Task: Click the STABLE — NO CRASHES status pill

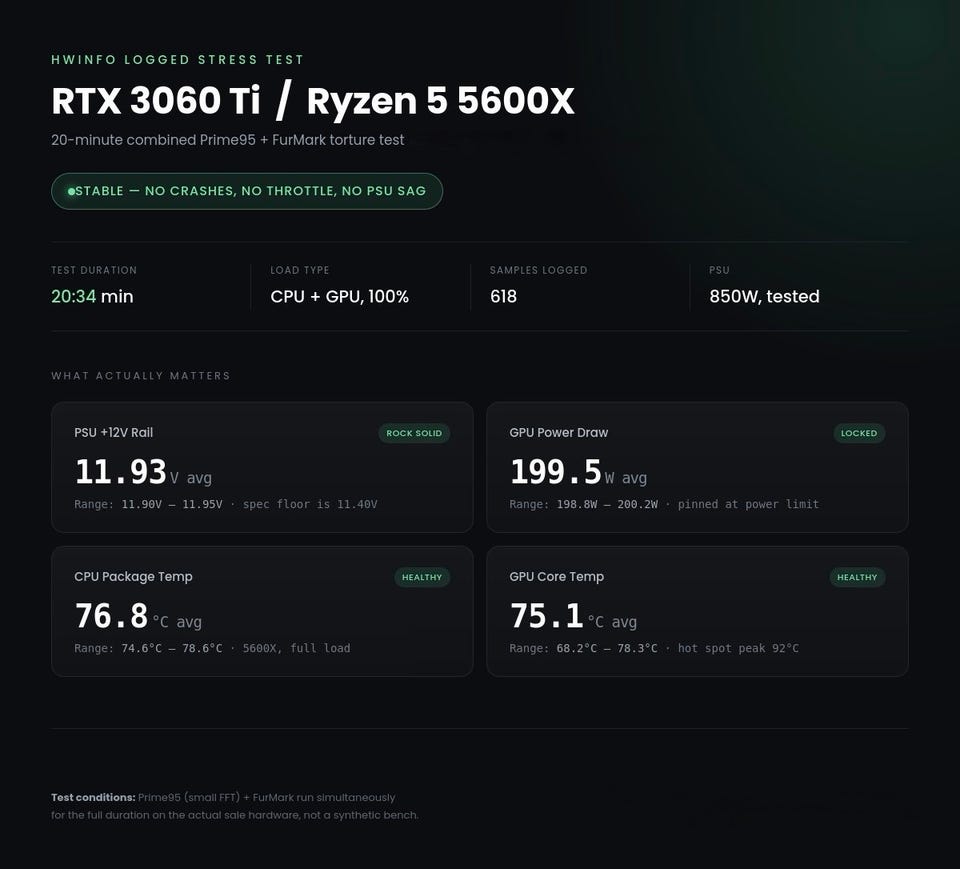Action: coord(247,191)
